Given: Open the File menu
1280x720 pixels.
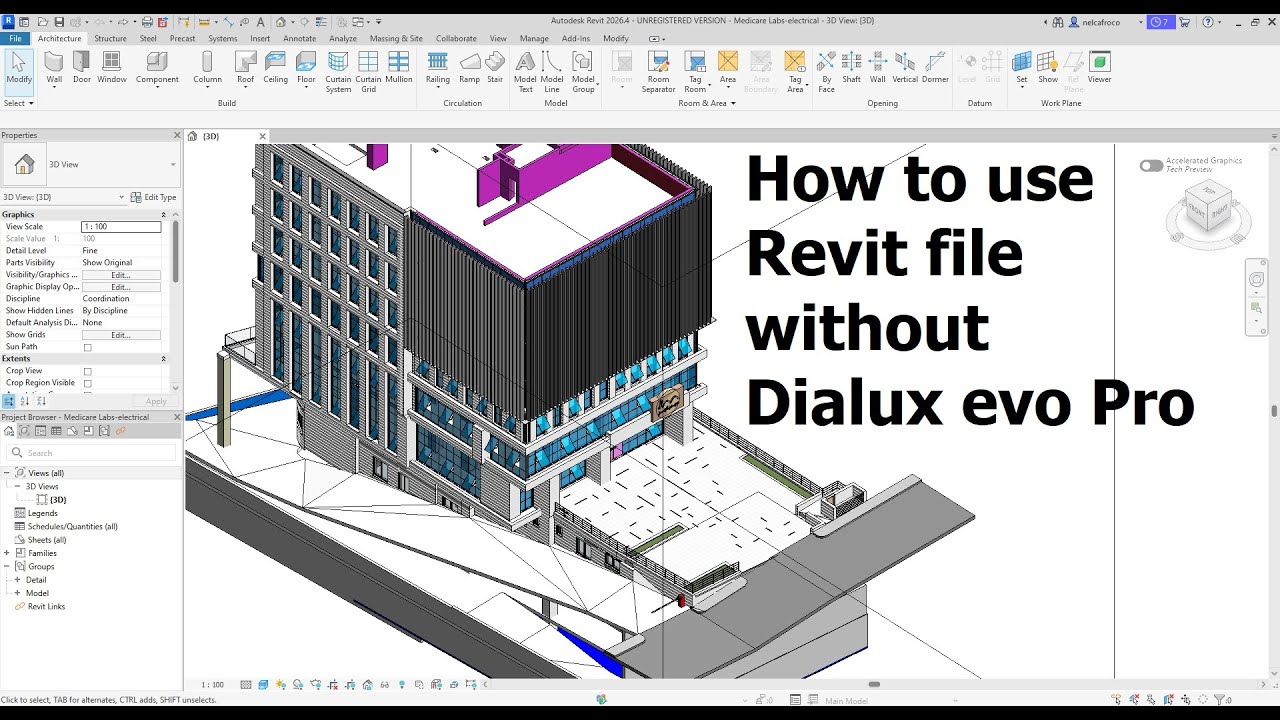Looking at the screenshot, I should pyautogui.click(x=15, y=38).
